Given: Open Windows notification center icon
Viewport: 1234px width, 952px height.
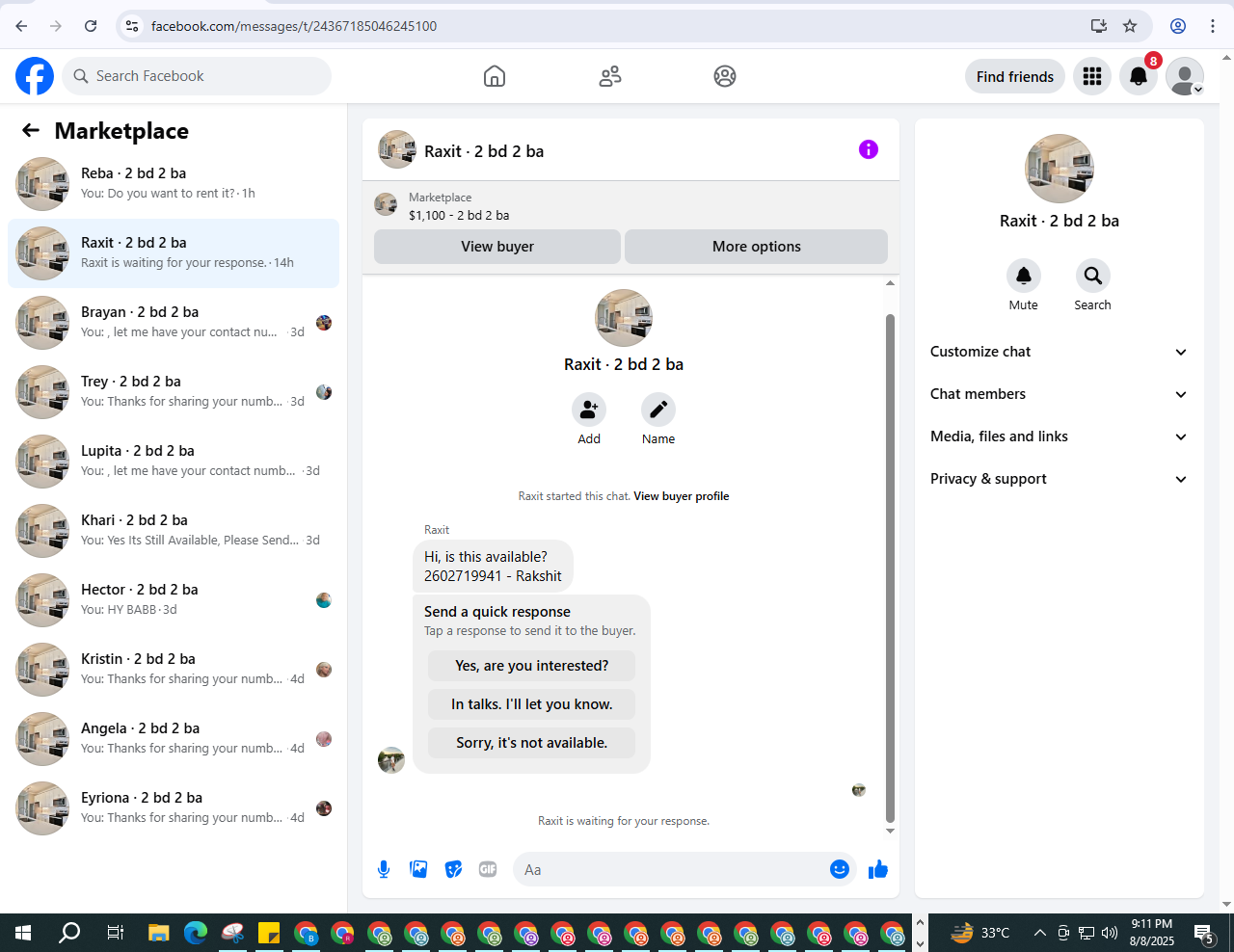Looking at the screenshot, I should coord(1204,933).
